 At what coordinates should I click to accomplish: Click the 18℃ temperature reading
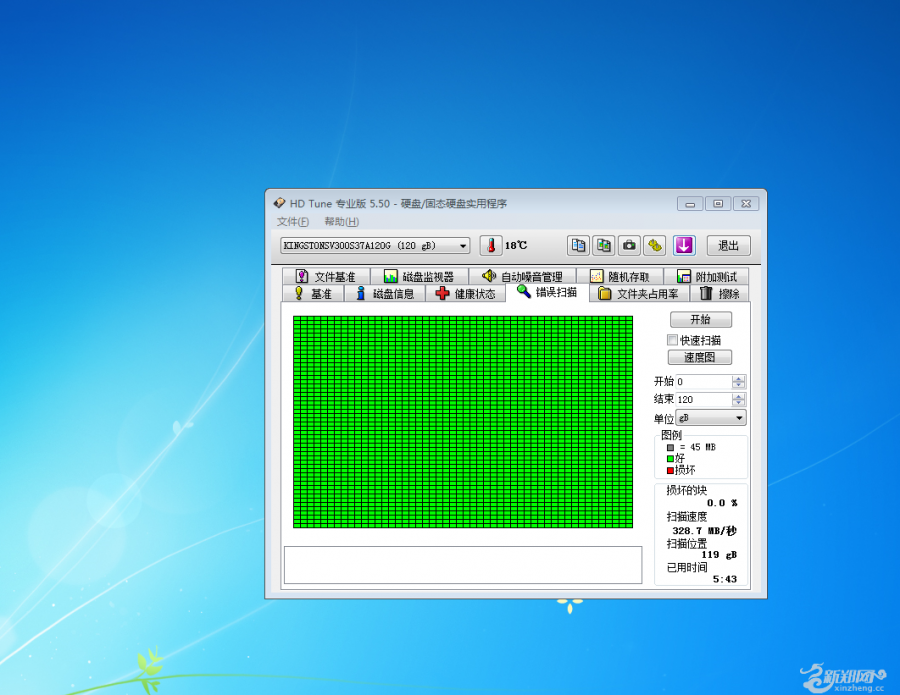(516, 246)
